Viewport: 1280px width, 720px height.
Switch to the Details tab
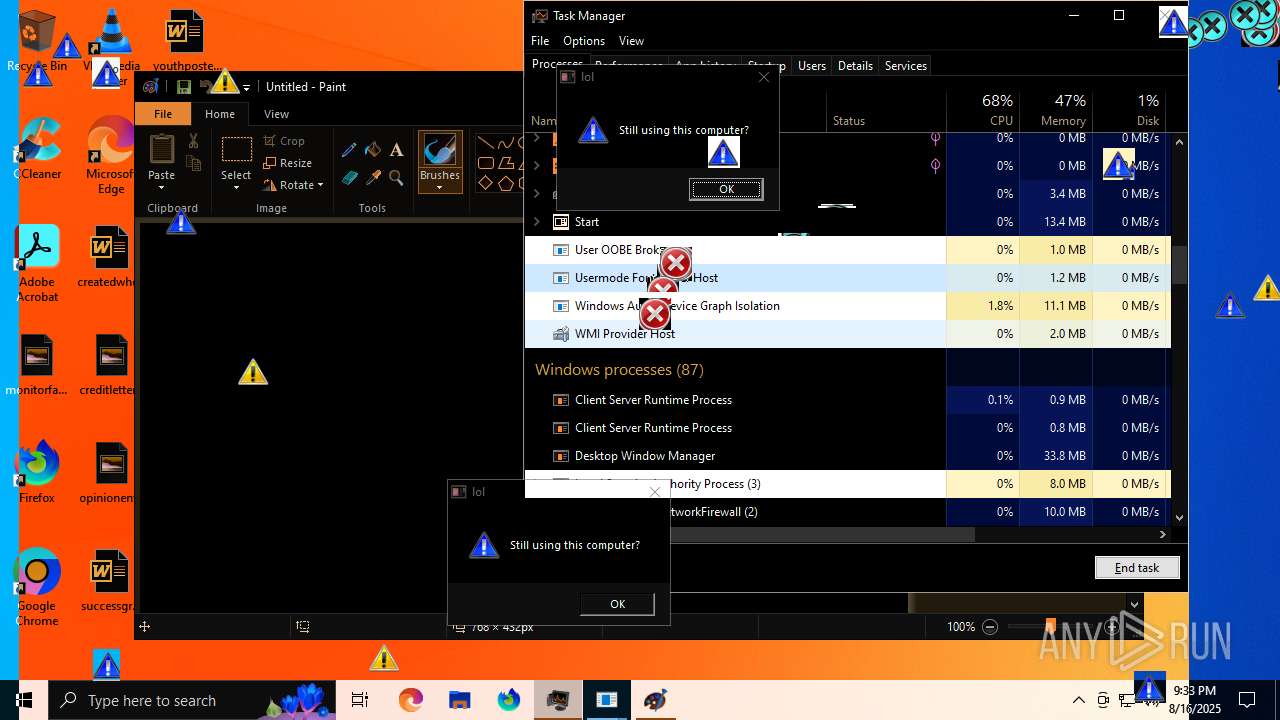[x=855, y=66]
